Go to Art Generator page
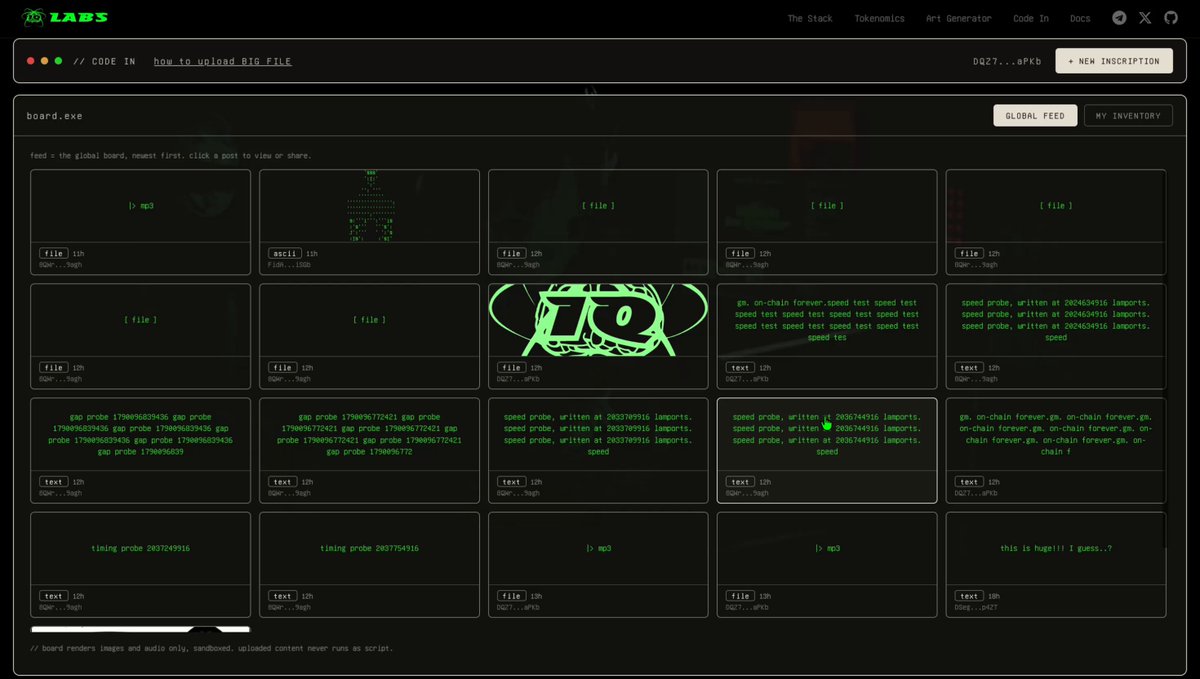This screenshot has width=1200, height=679. [958, 18]
